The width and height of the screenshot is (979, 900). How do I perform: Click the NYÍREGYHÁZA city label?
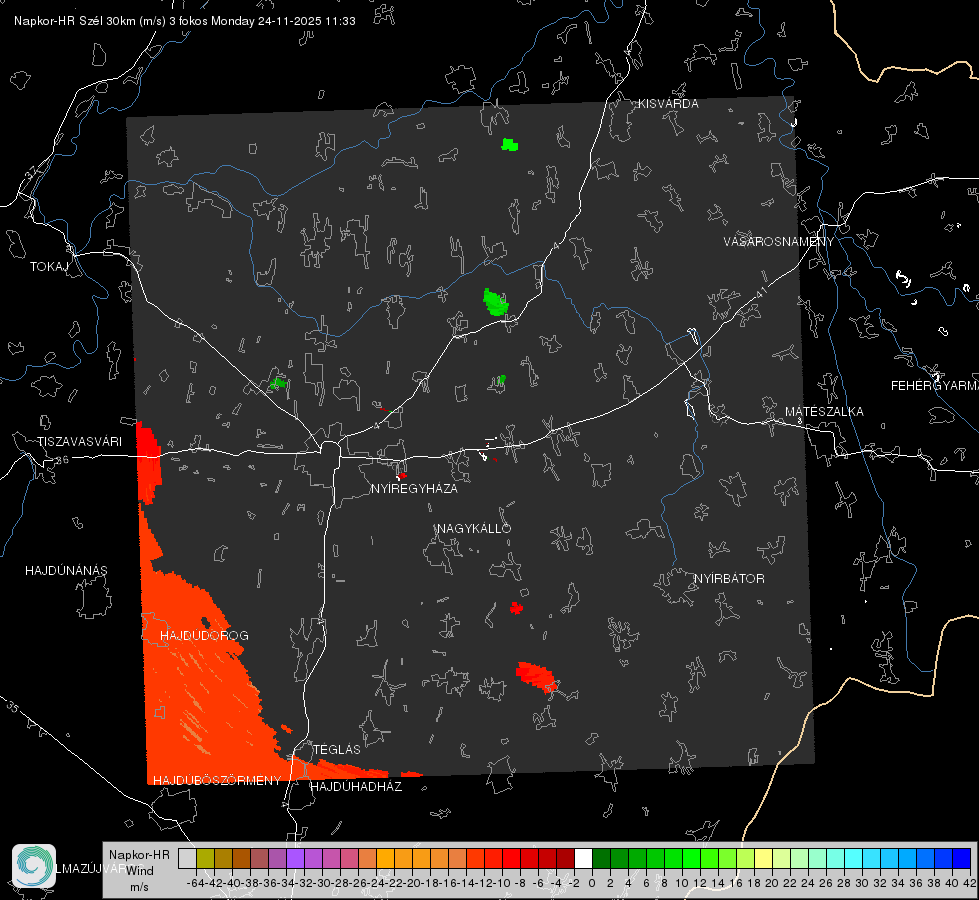click(x=414, y=488)
